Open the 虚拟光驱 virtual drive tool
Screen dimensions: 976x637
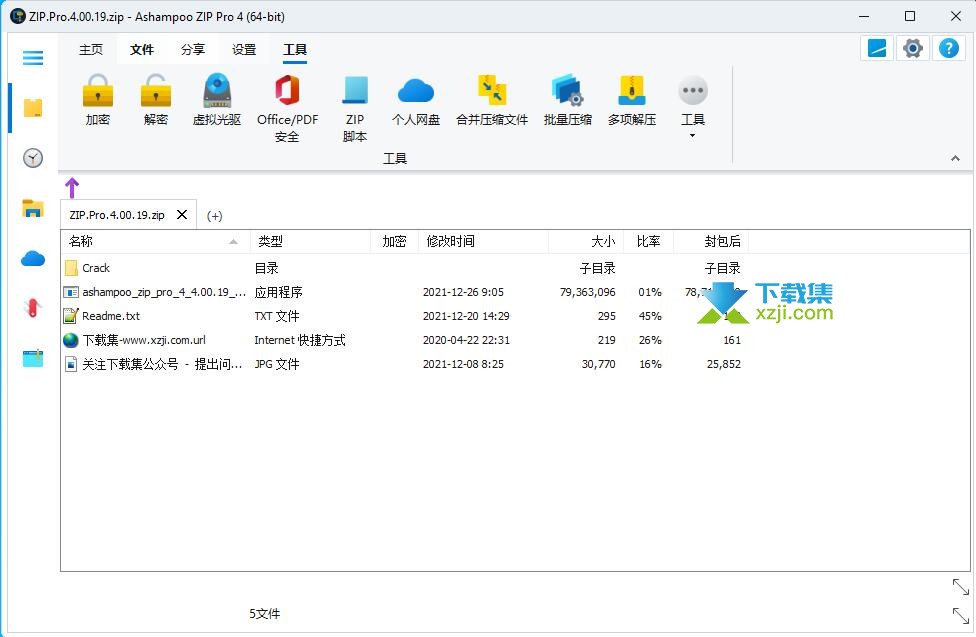click(x=217, y=100)
